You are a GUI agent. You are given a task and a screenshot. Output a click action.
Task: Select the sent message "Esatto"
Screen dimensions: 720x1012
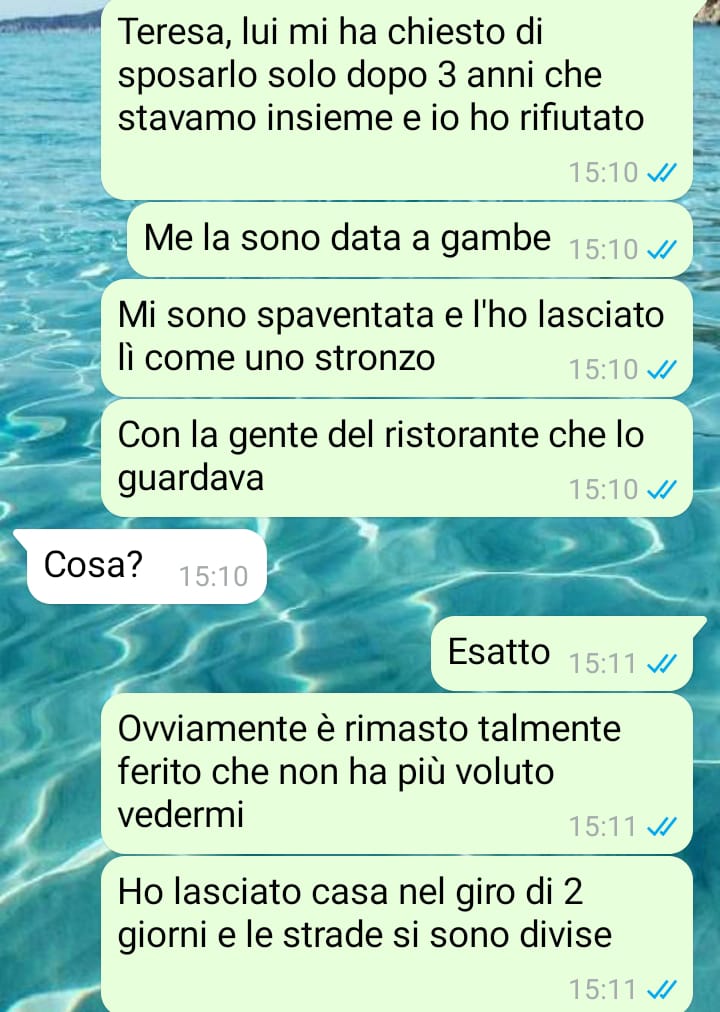[563, 653]
